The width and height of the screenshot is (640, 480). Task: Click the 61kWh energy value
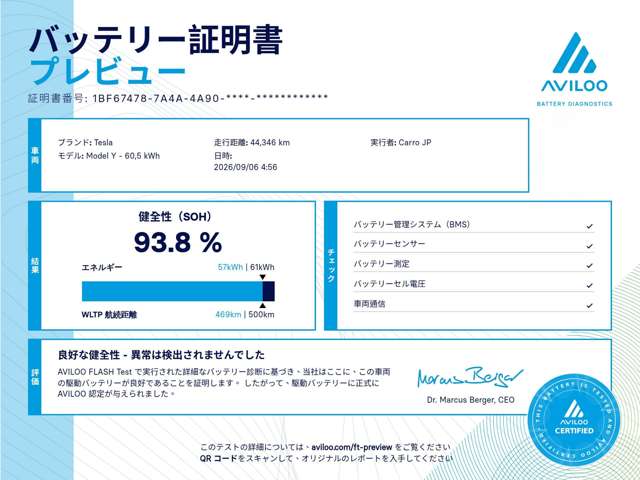coord(262,268)
